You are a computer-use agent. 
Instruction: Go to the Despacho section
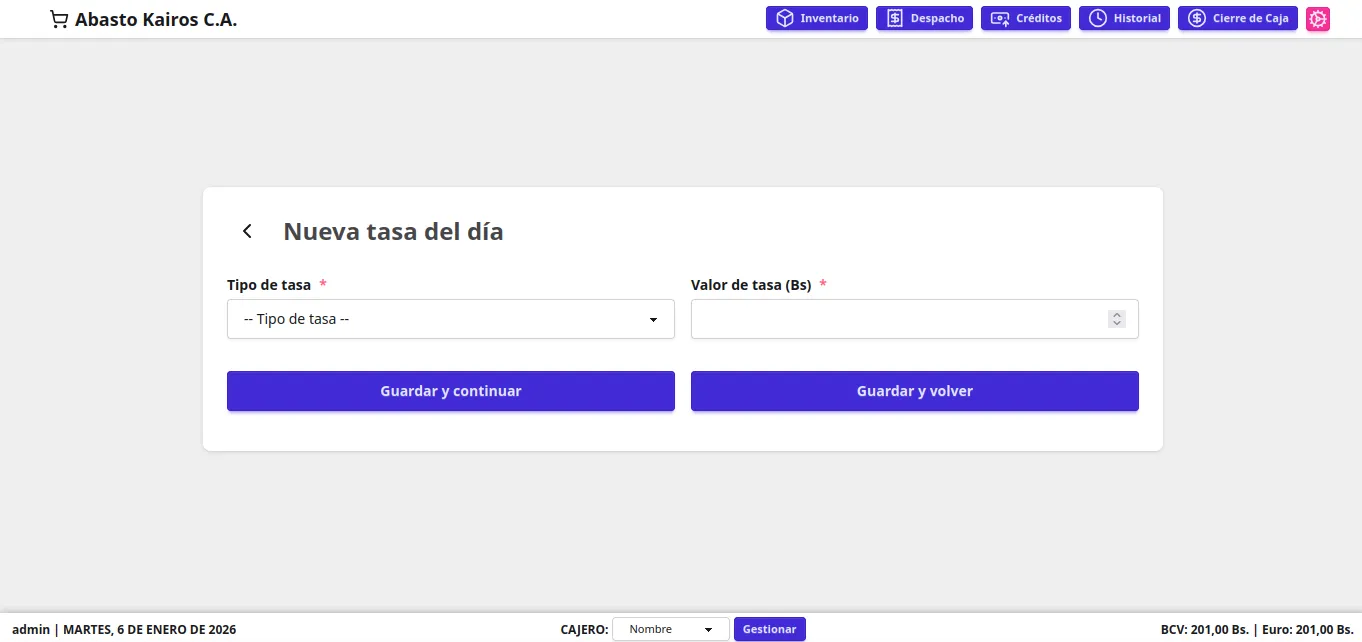(924, 19)
